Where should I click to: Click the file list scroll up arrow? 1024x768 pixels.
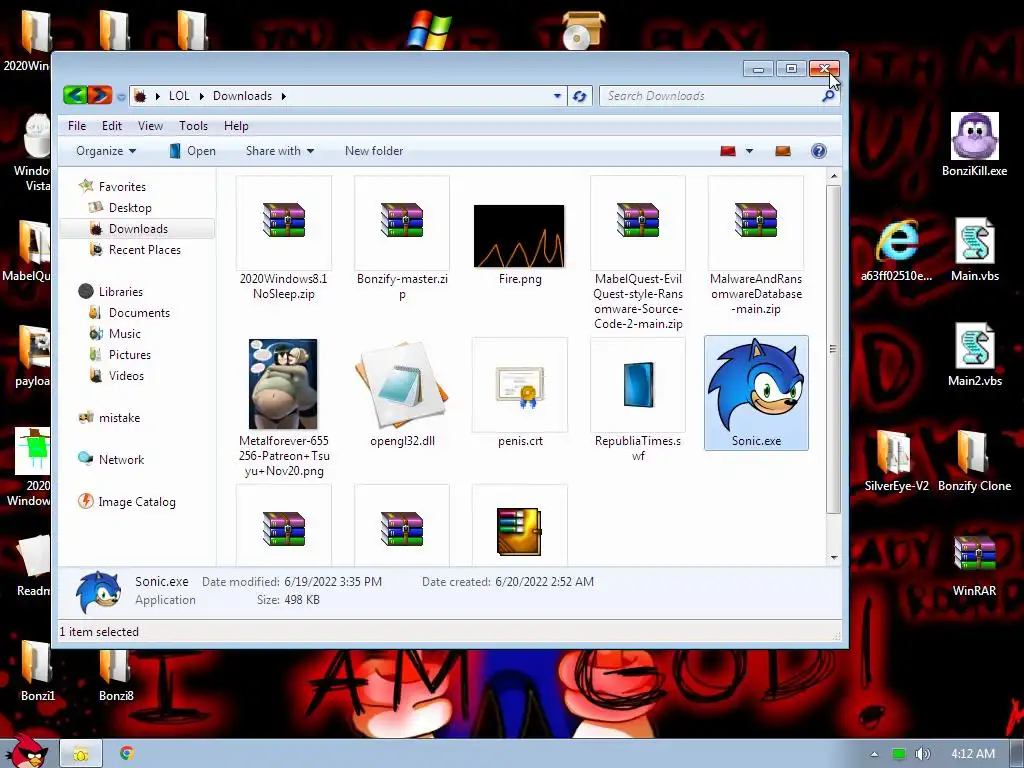(833, 176)
